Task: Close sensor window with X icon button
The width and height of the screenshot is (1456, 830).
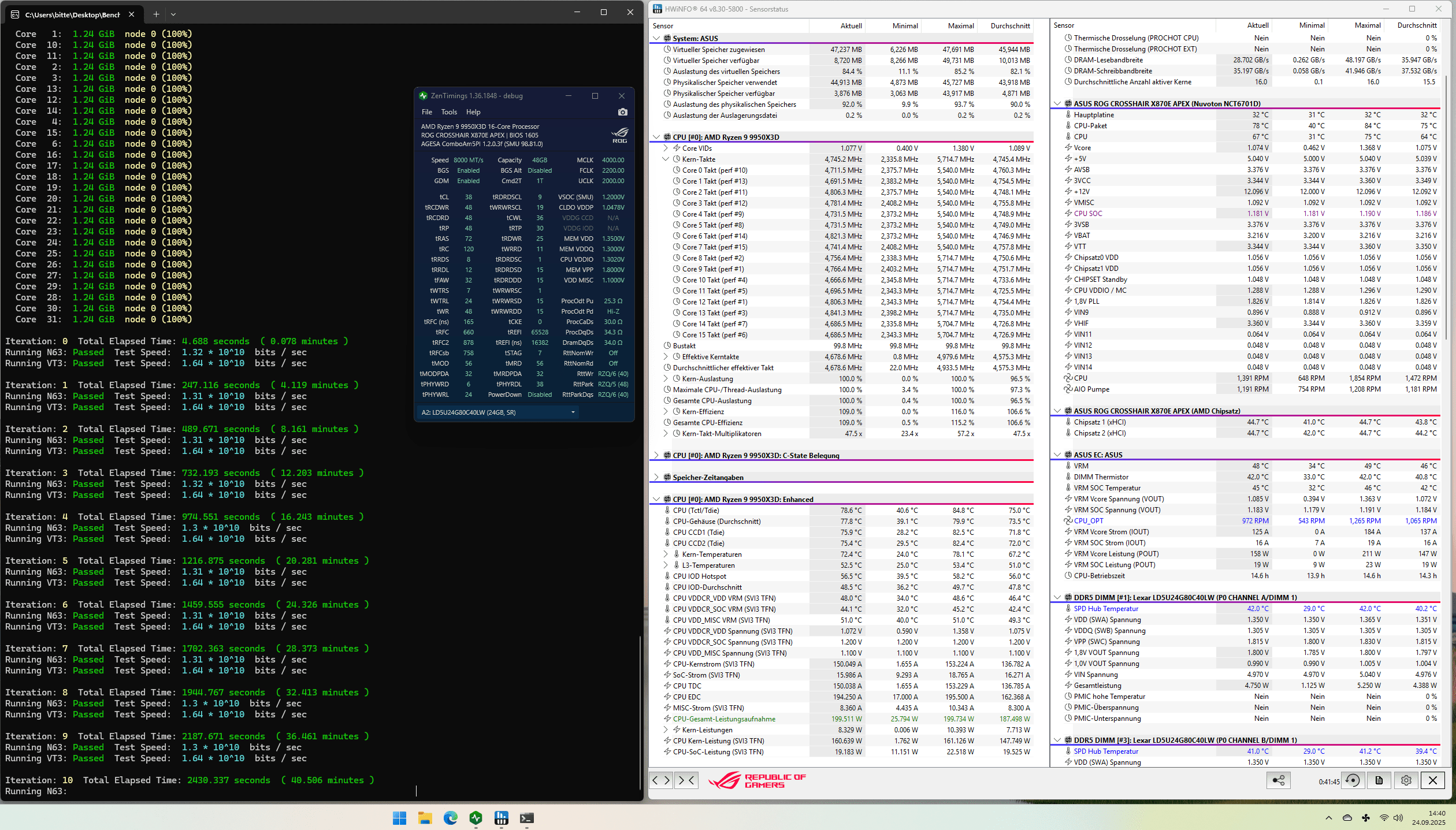Action: point(1432,780)
